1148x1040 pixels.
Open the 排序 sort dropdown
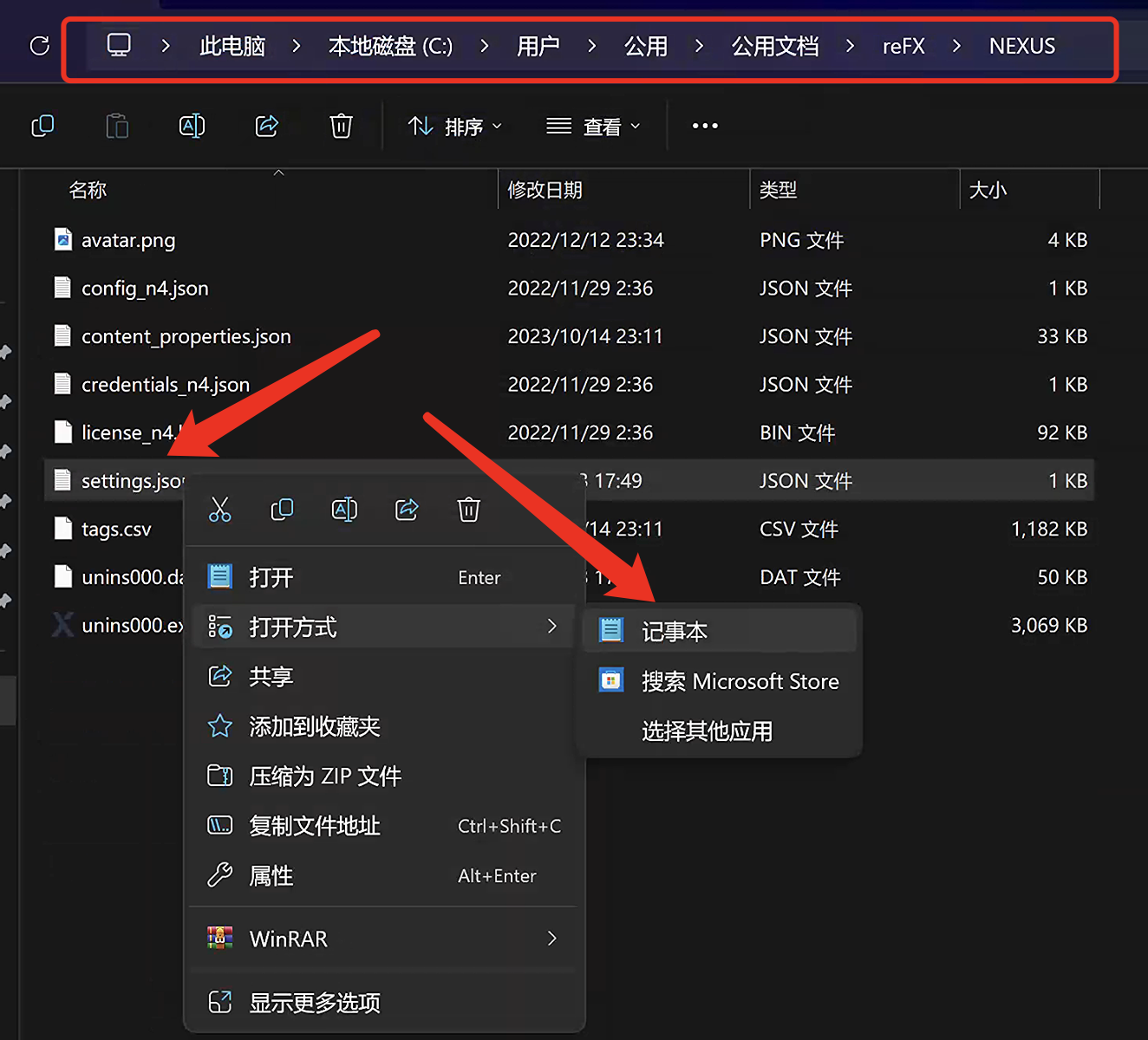[454, 126]
